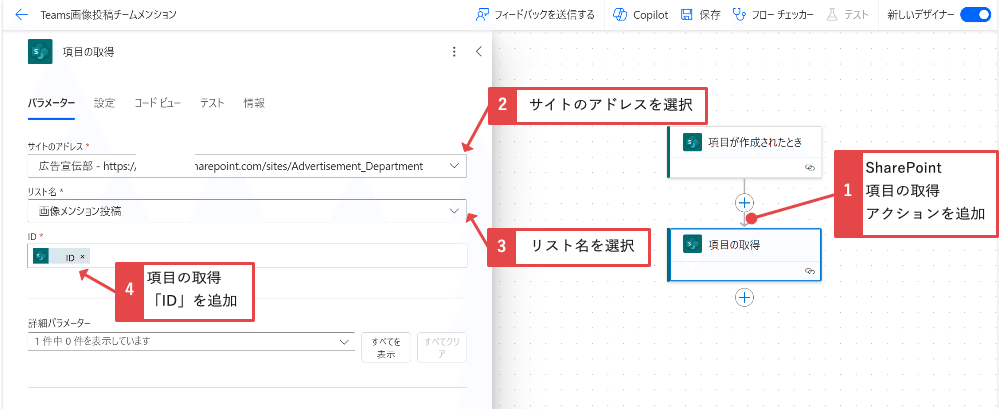Add step with plus between cards
1000x410 pixels.
(x=744, y=203)
